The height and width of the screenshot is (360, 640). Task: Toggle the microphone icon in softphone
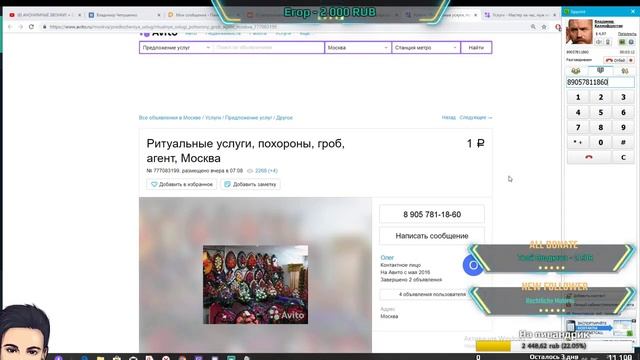pyautogui.click(x=608, y=42)
